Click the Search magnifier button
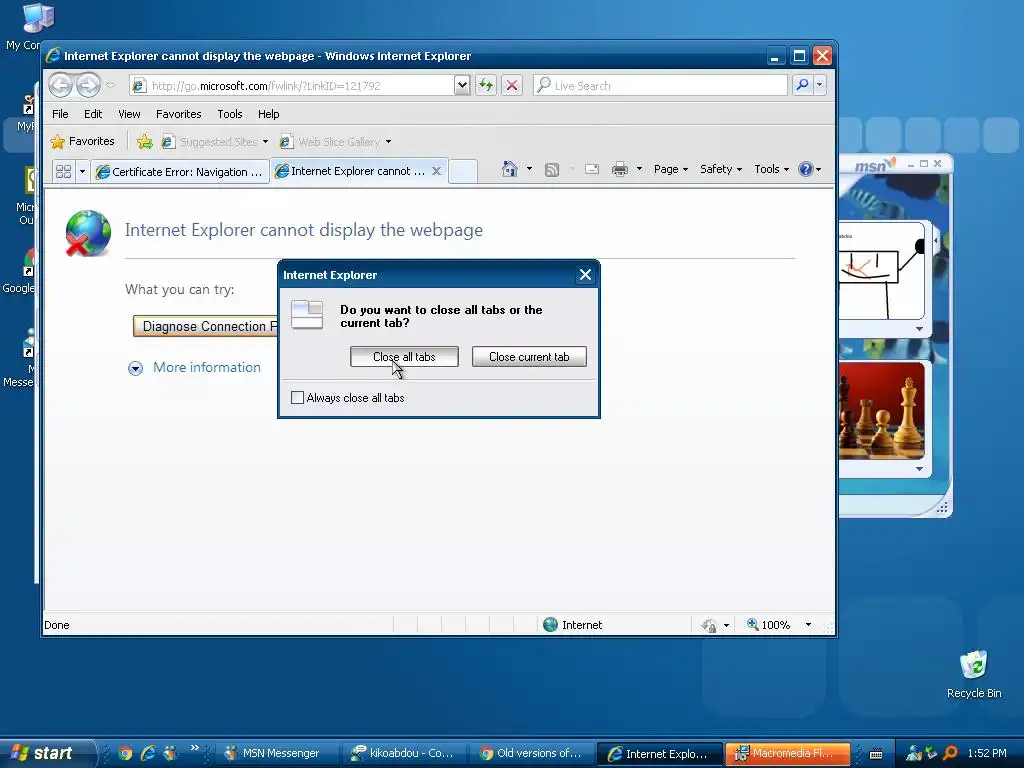The height and width of the screenshot is (768, 1024). click(x=802, y=85)
